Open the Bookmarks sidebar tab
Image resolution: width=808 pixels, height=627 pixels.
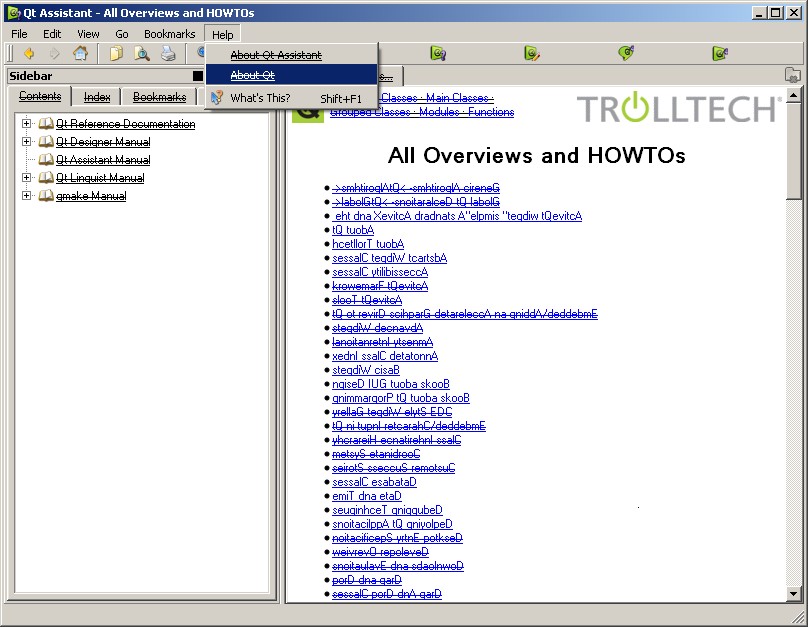click(159, 97)
